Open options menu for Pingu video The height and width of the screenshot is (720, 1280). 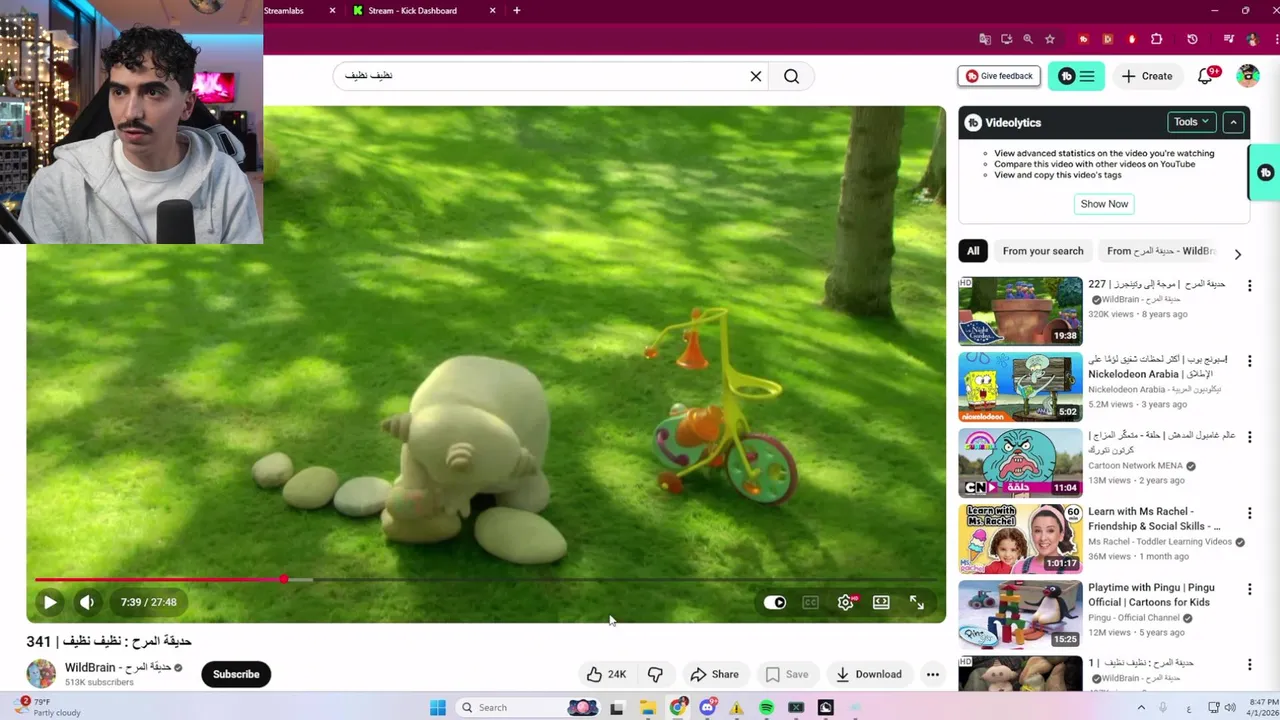click(1249, 589)
